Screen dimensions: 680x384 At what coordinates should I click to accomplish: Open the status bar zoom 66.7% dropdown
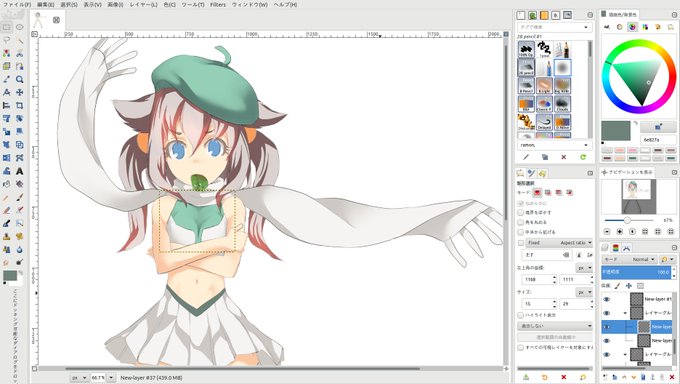click(111, 378)
